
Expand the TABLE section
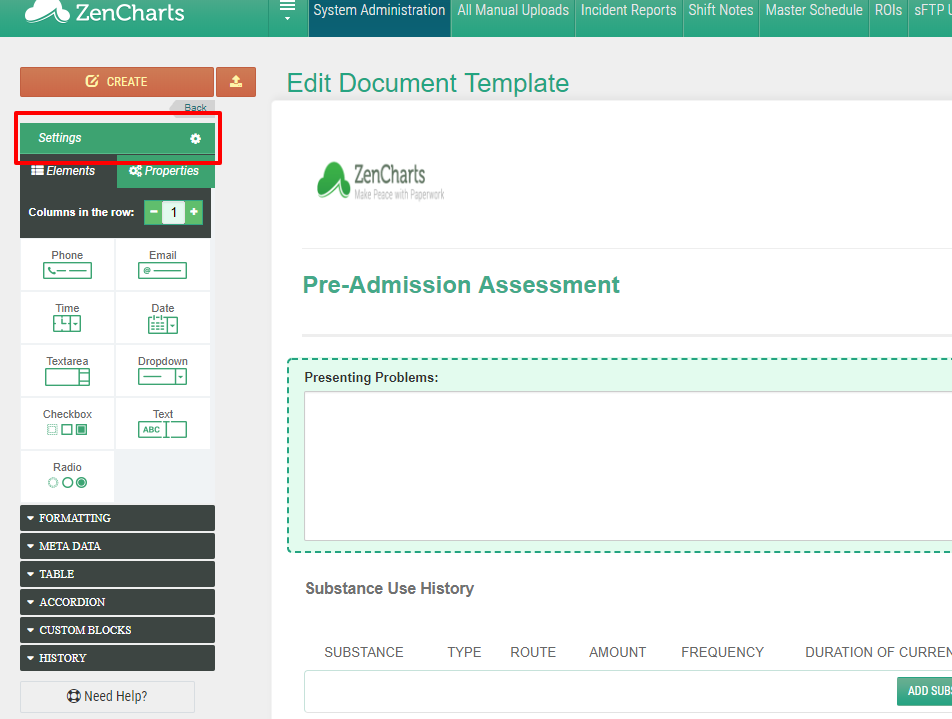tap(117, 574)
